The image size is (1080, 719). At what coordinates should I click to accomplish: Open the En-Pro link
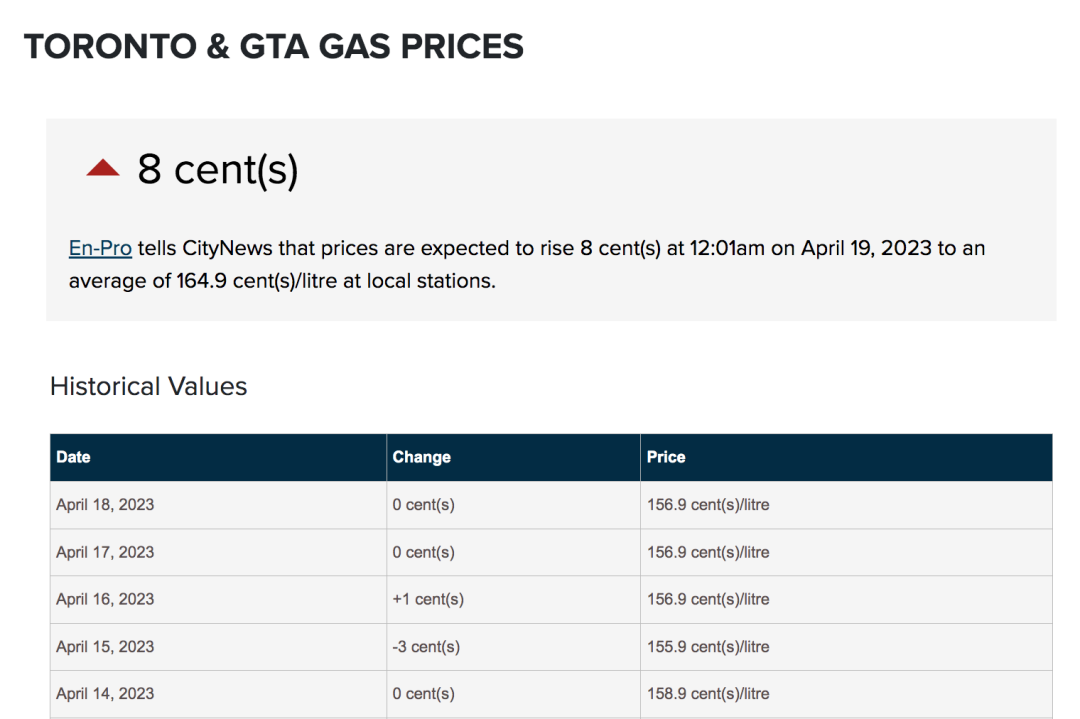tap(100, 248)
